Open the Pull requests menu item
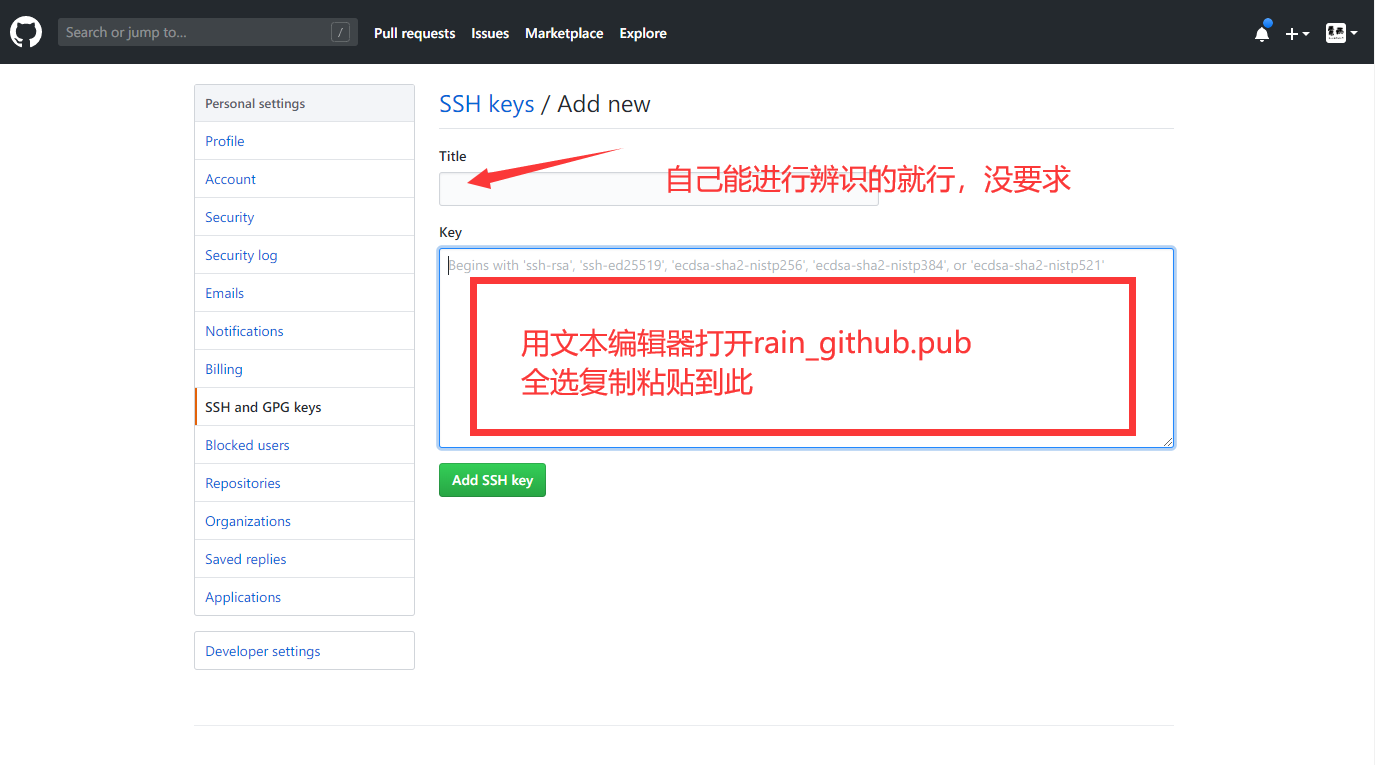The width and height of the screenshot is (1375, 765). [x=414, y=33]
